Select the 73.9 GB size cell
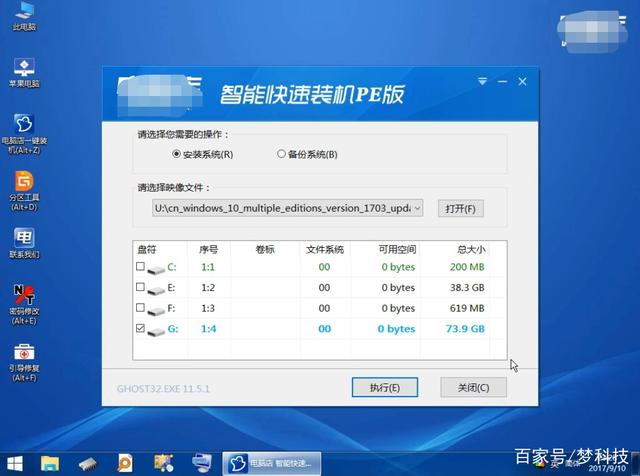The height and width of the screenshot is (476, 640). click(x=465, y=329)
